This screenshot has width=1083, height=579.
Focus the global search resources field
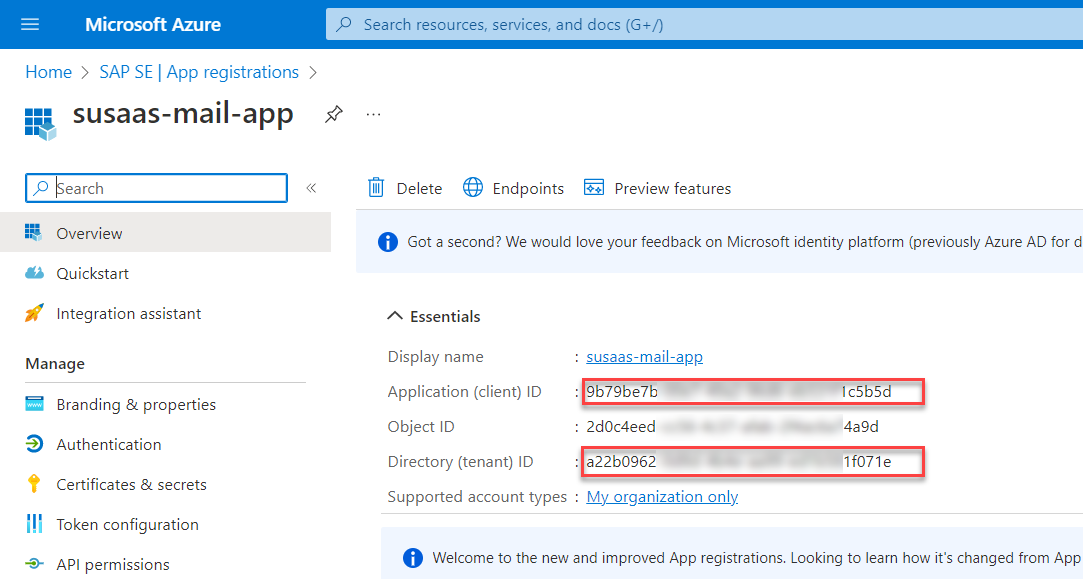705,25
